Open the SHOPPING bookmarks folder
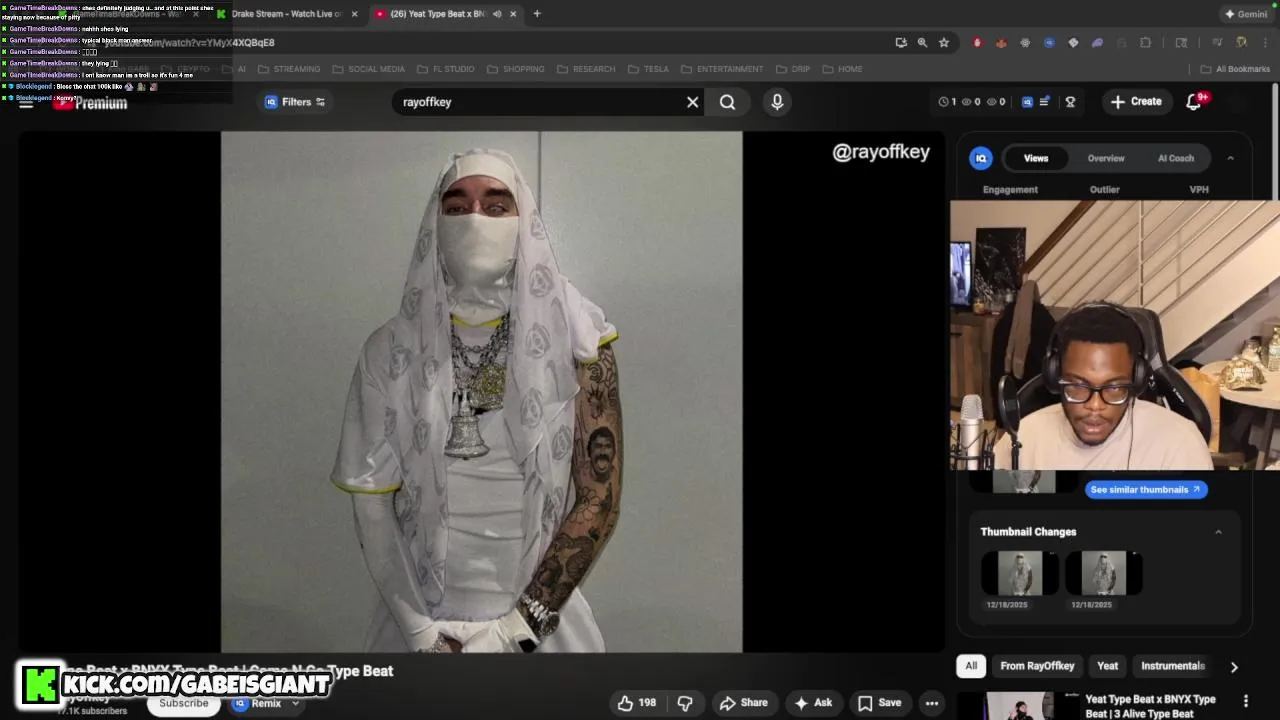The height and width of the screenshot is (720, 1280). click(515, 69)
